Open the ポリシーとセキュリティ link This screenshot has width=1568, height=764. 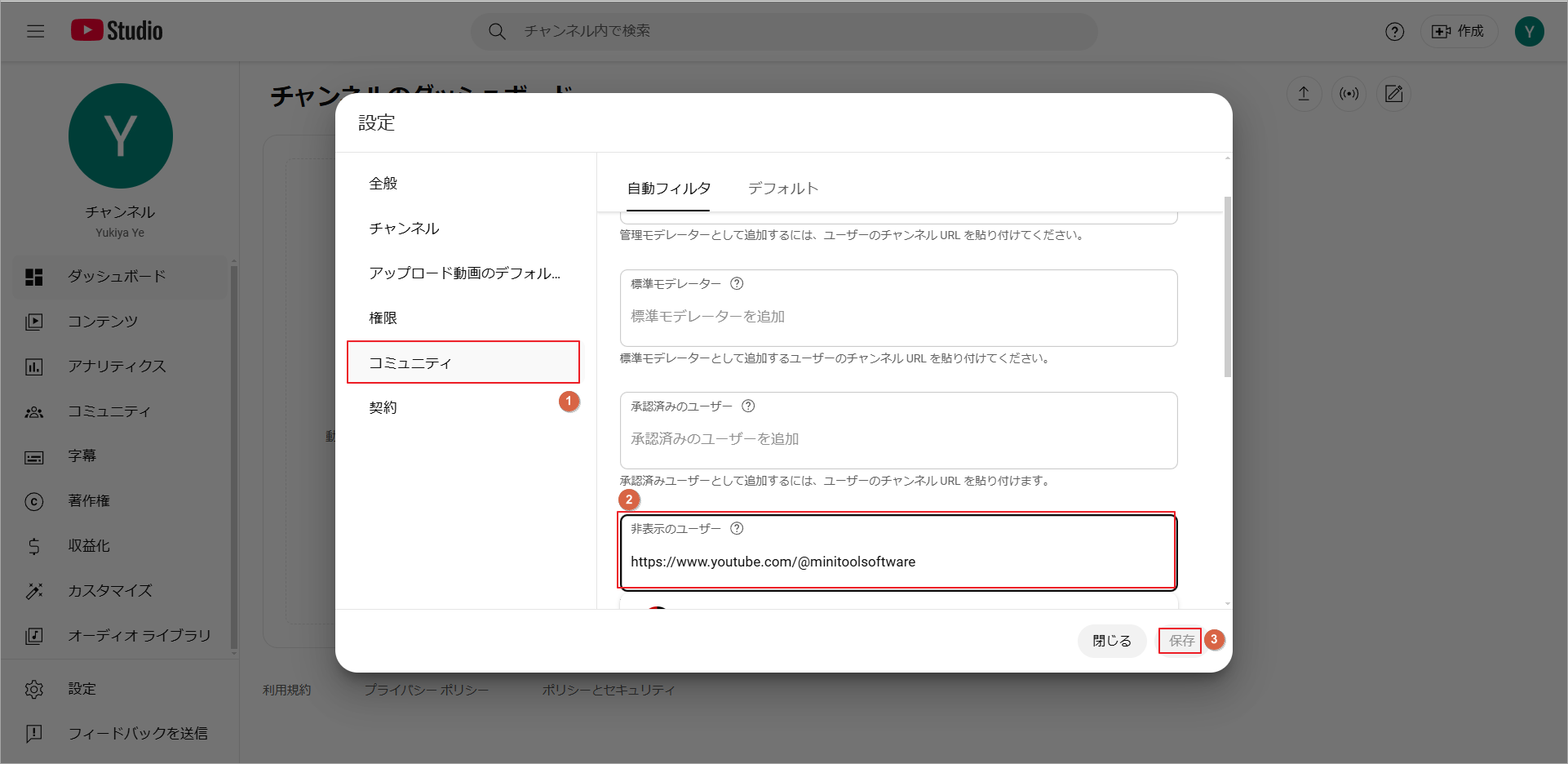pyautogui.click(x=609, y=691)
